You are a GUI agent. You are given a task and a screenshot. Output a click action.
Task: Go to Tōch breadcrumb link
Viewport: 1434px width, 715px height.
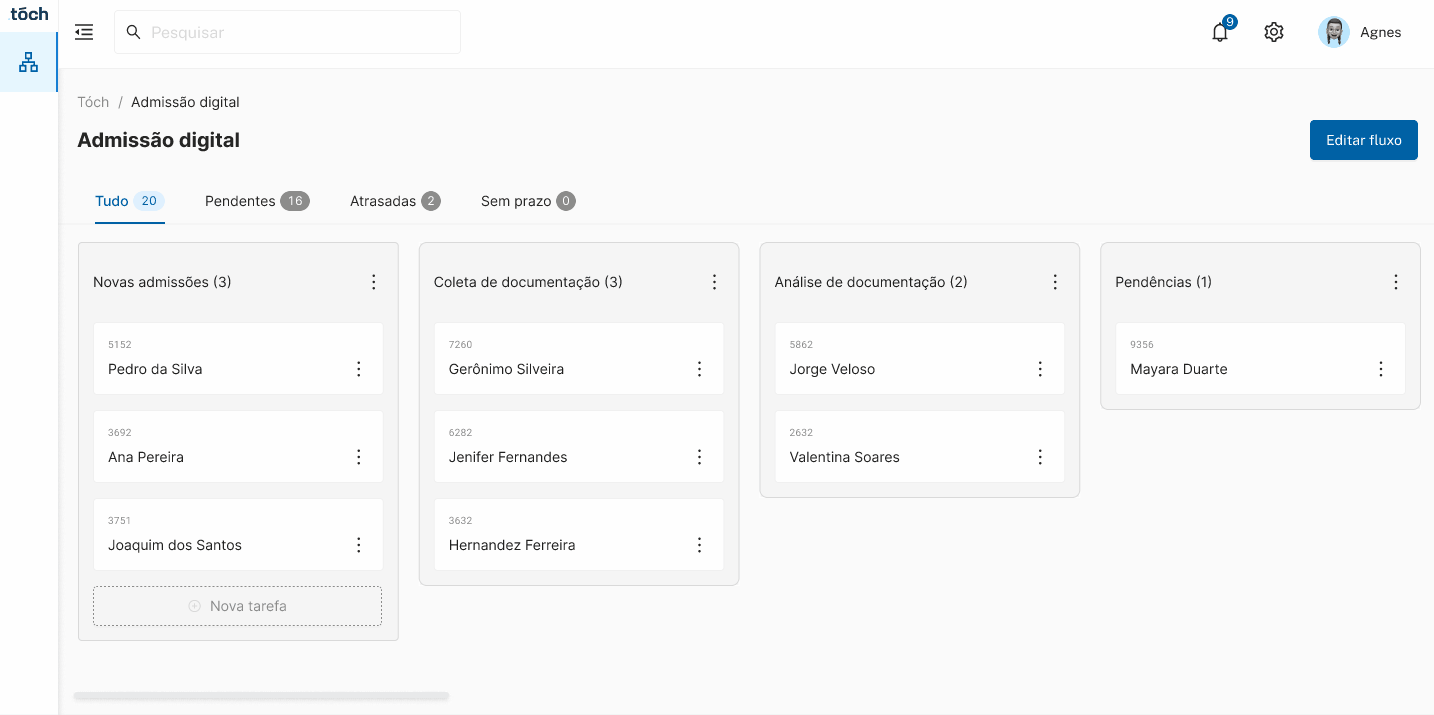[x=93, y=102]
